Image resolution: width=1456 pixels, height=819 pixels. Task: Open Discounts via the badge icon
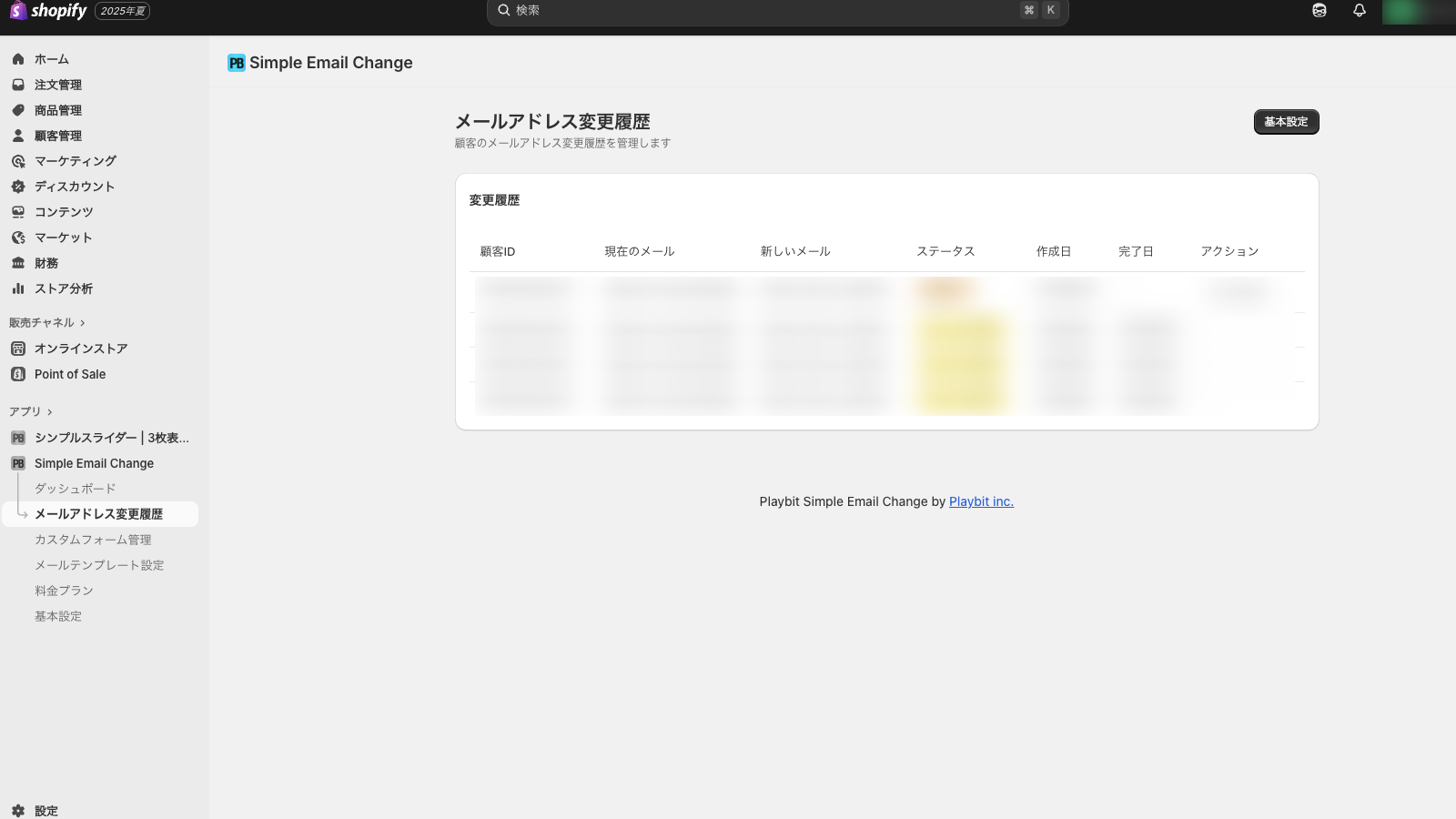pos(18,187)
